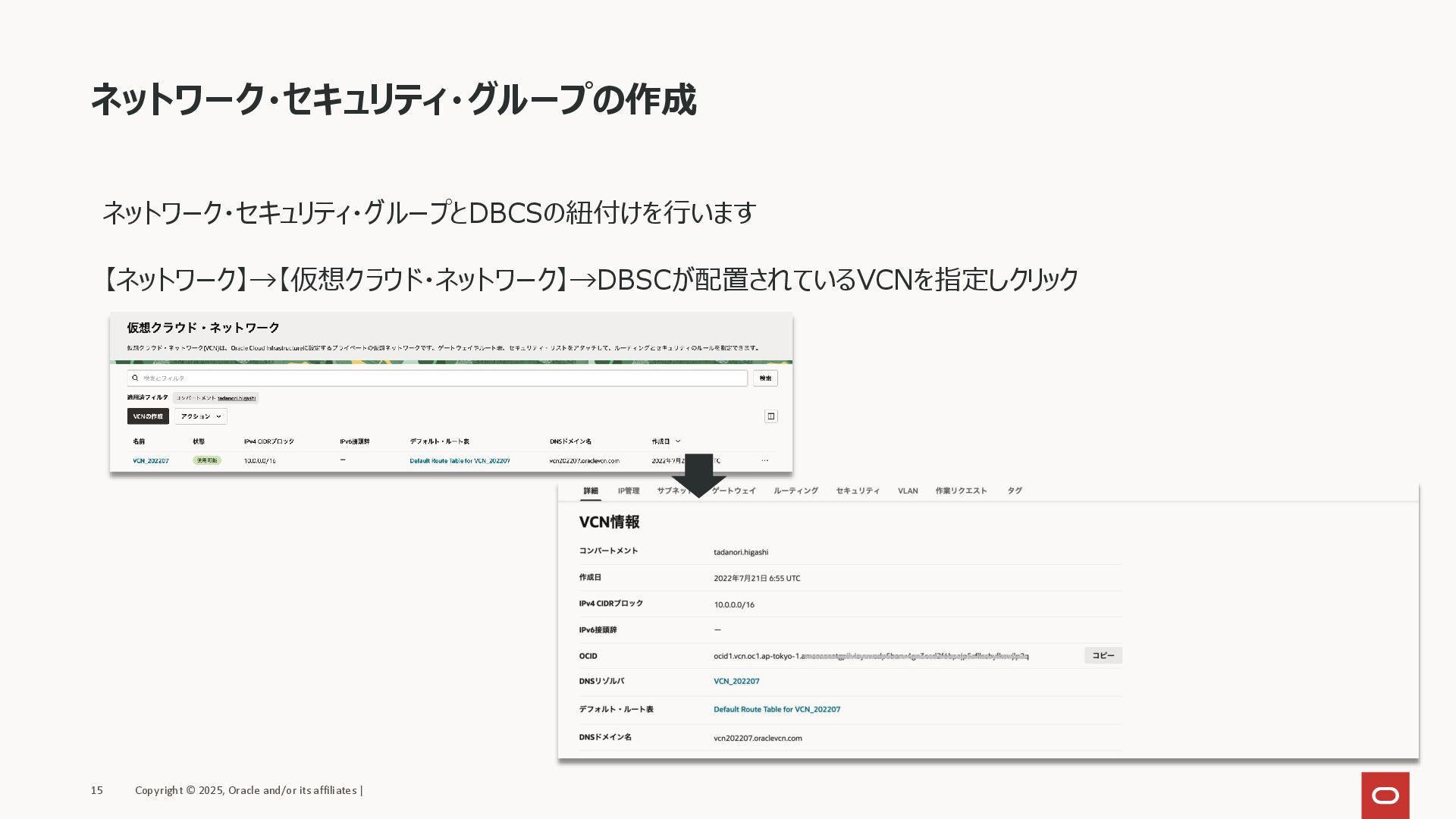The height and width of the screenshot is (819, 1456).
Task: Click the 仮想クラウド・ネットワーク page heading
Action: 203,328
